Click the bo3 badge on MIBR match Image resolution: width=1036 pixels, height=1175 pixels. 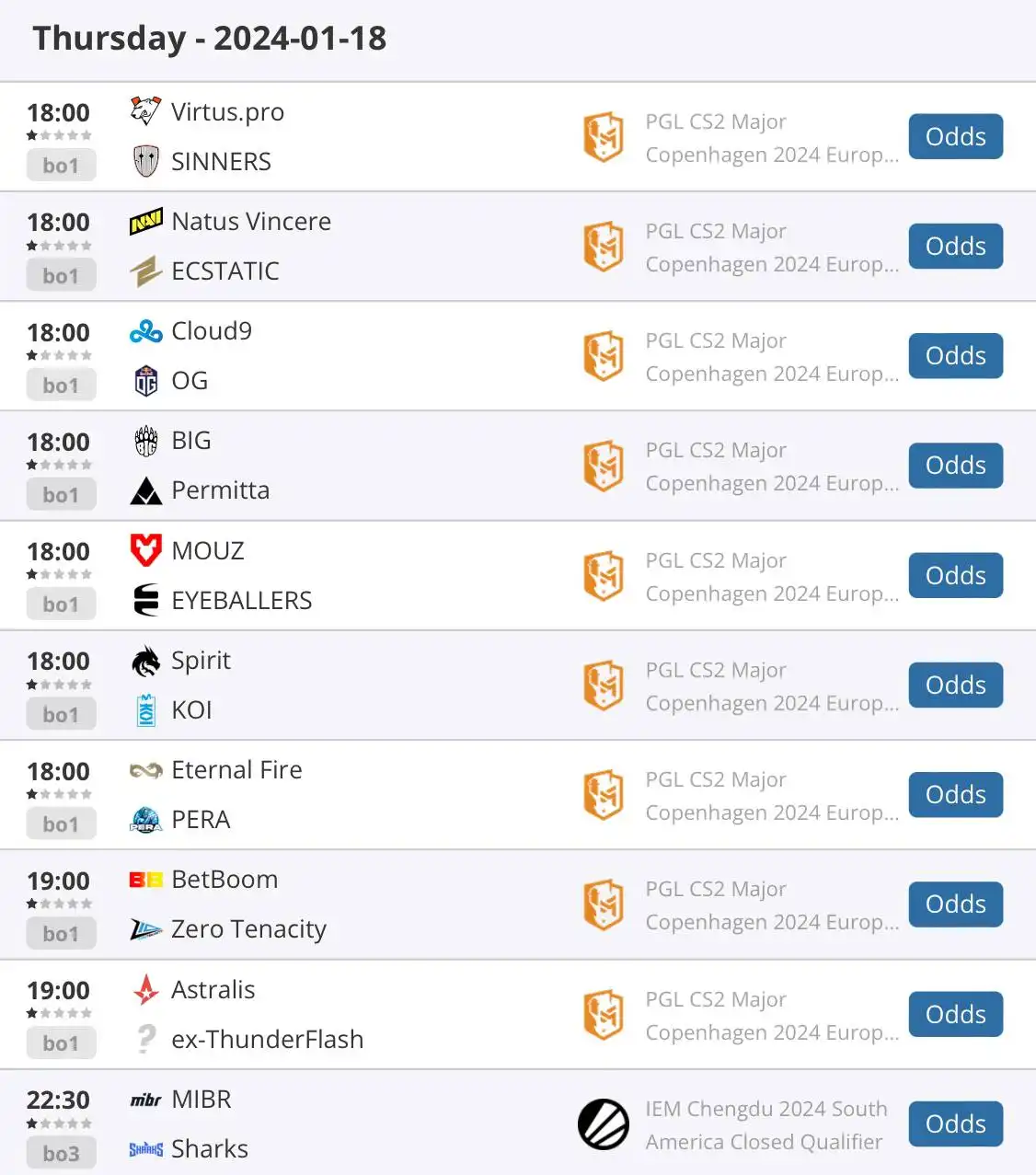point(61,1154)
